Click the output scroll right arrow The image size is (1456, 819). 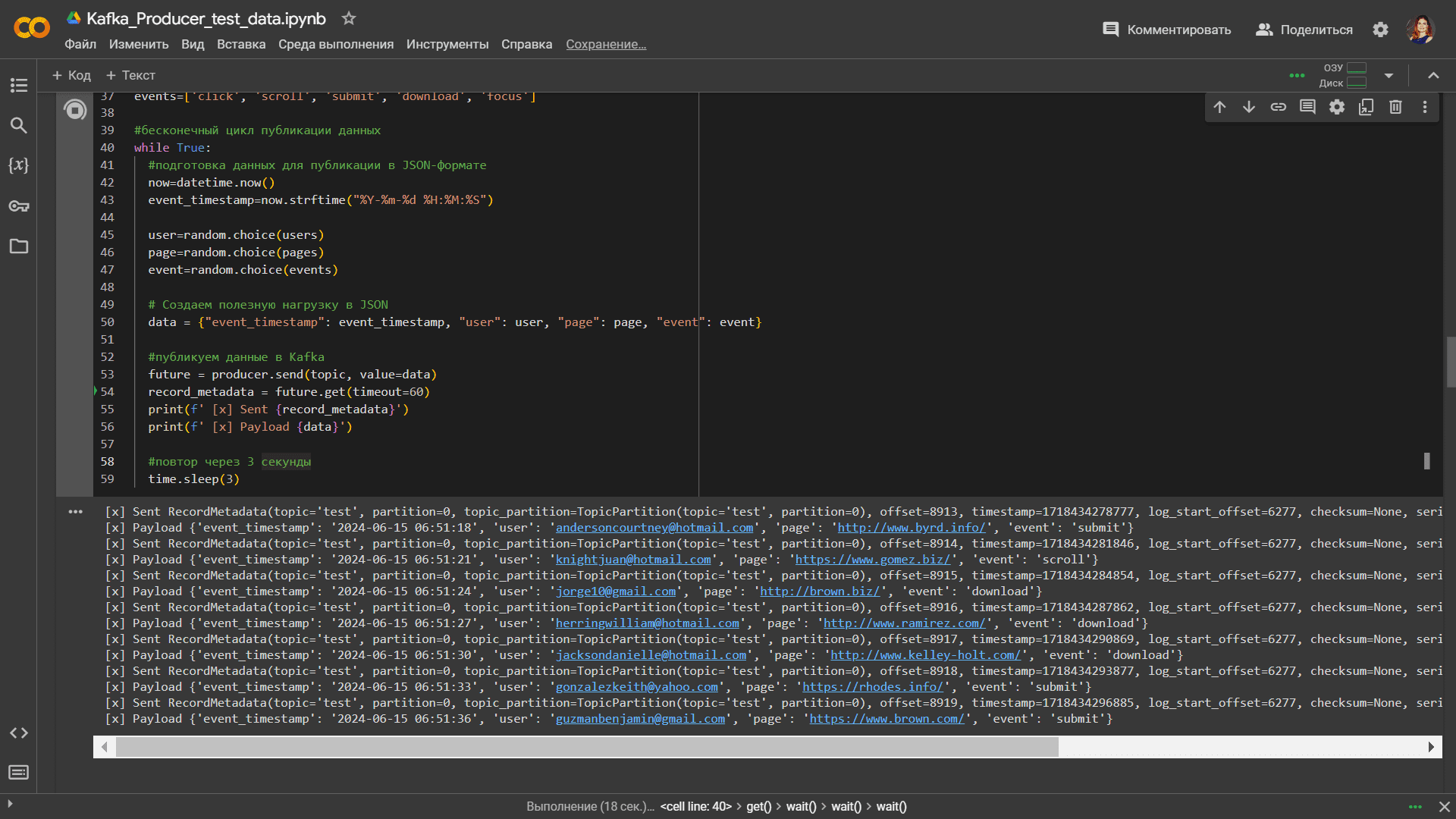(1431, 747)
